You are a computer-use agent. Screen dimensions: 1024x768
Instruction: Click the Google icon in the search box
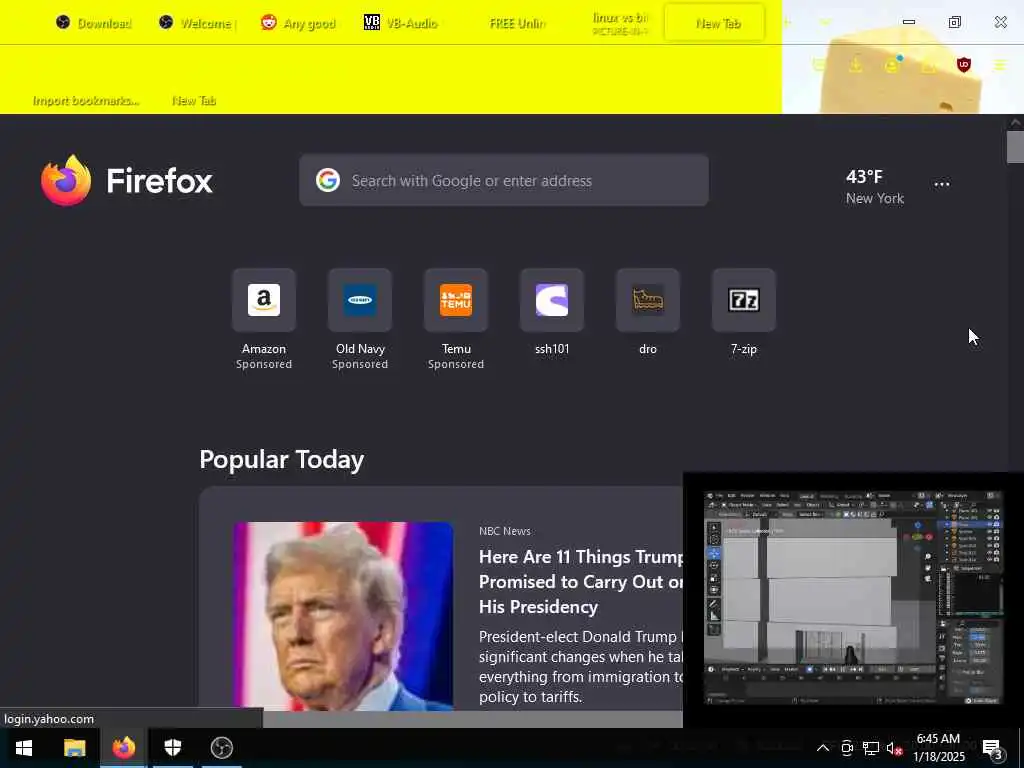[328, 180]
